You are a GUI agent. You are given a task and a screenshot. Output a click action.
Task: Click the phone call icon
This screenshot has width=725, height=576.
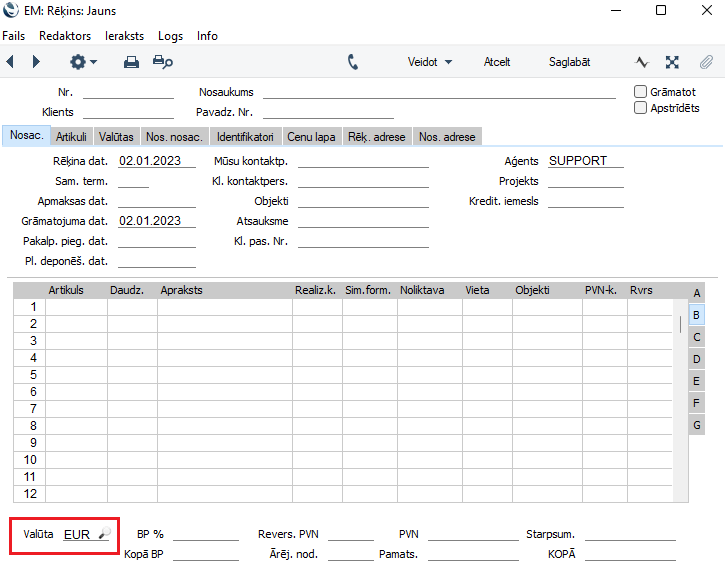click(x=353, y=62)
